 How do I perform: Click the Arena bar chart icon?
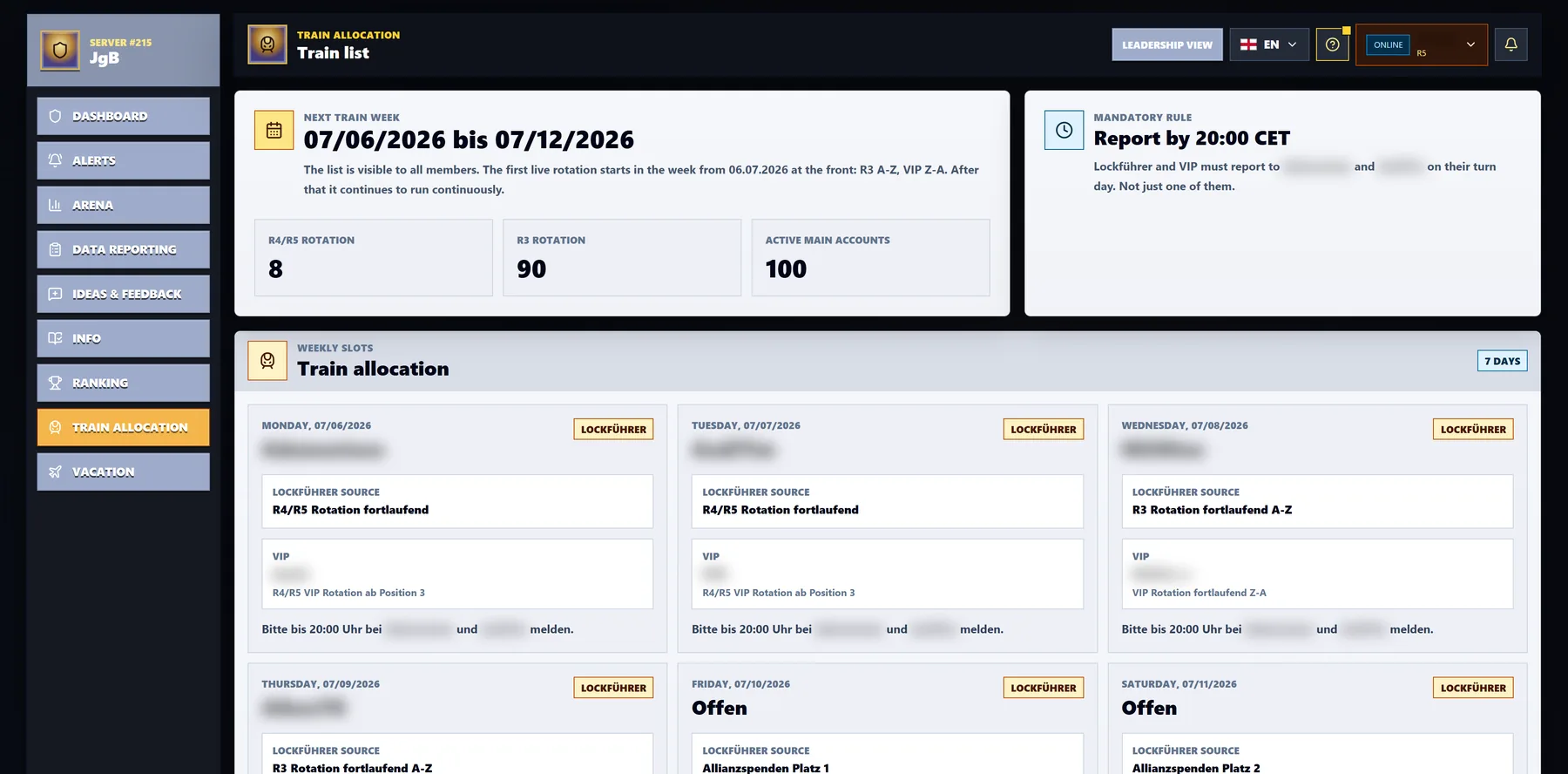pyautogui.click(x=55, y=205)
